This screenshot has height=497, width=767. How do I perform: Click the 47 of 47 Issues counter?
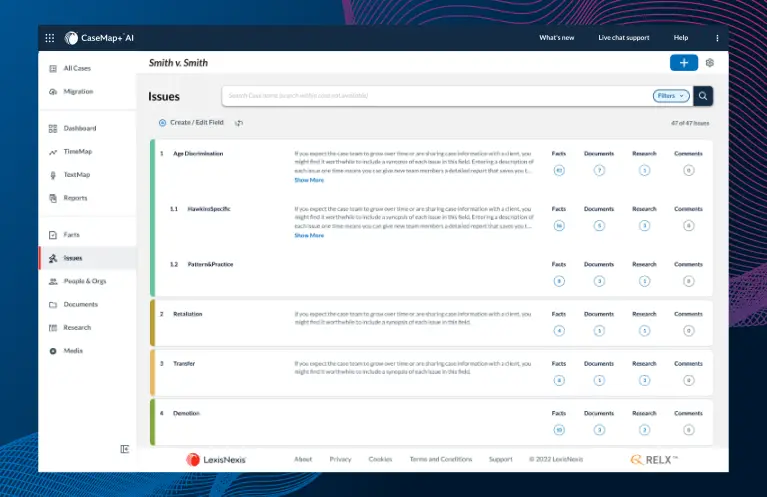click(x=690, y=123)
